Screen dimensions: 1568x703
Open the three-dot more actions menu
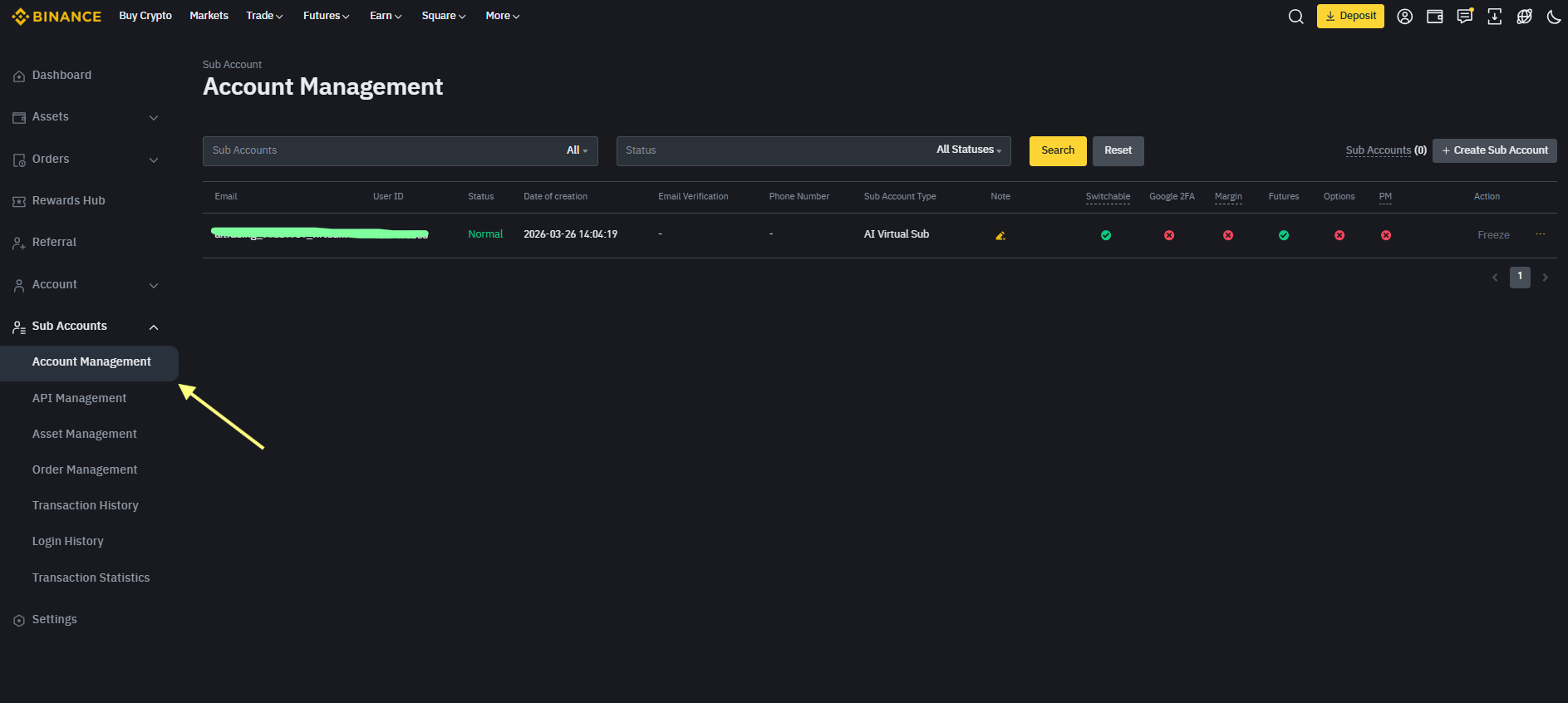pos(1540,234)
